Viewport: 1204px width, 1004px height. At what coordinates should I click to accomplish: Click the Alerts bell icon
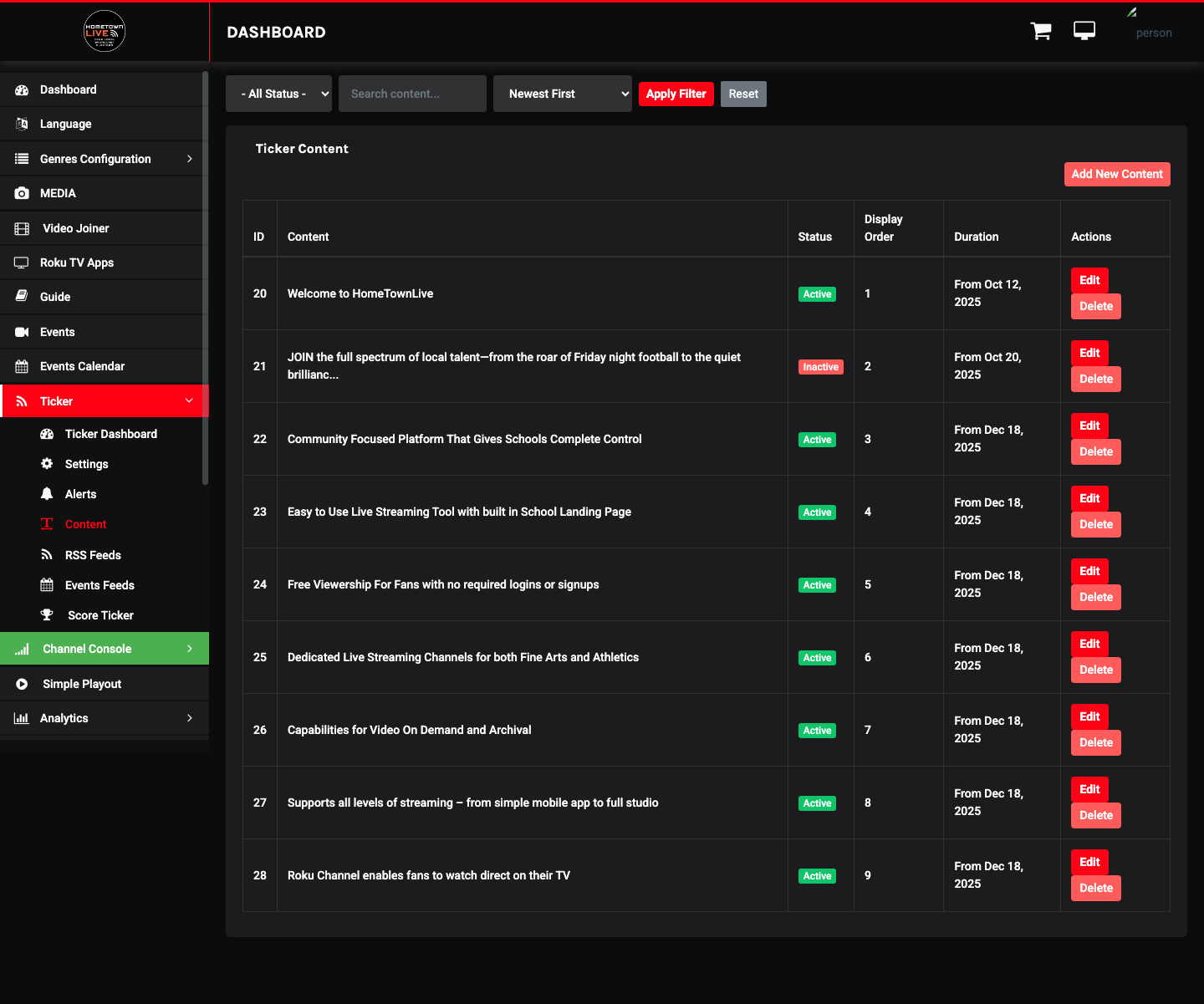(x=47, y=494)
